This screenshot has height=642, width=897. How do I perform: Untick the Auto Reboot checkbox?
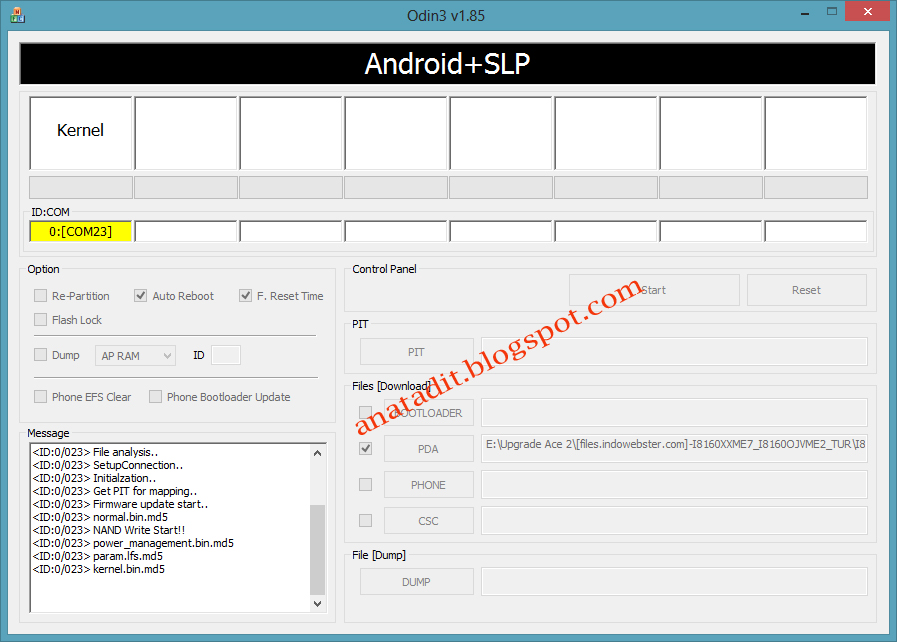point(141,296)
